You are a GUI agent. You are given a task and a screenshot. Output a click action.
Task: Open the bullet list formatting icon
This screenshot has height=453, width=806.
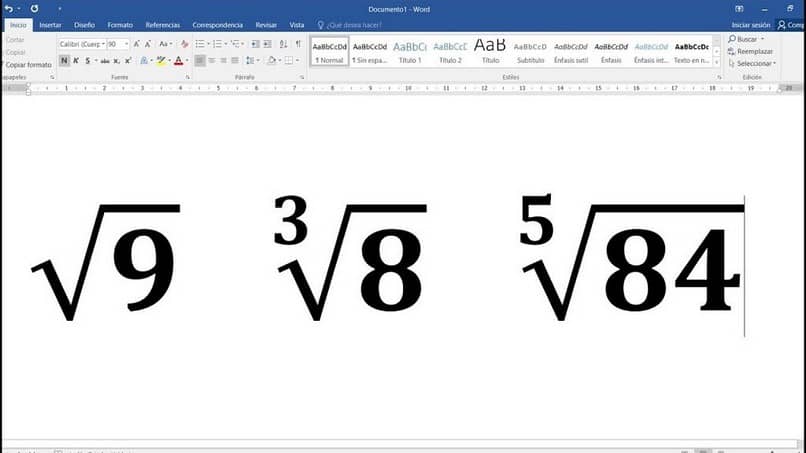200,44
